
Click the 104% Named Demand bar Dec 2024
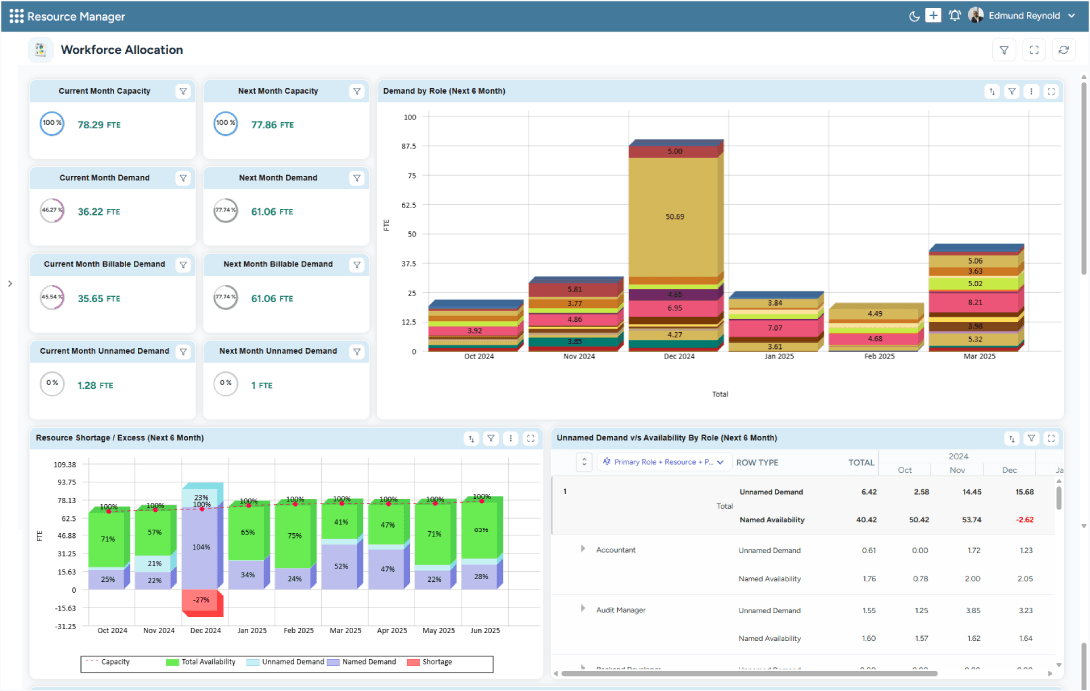pyautogui.click(x=200, y=548)
